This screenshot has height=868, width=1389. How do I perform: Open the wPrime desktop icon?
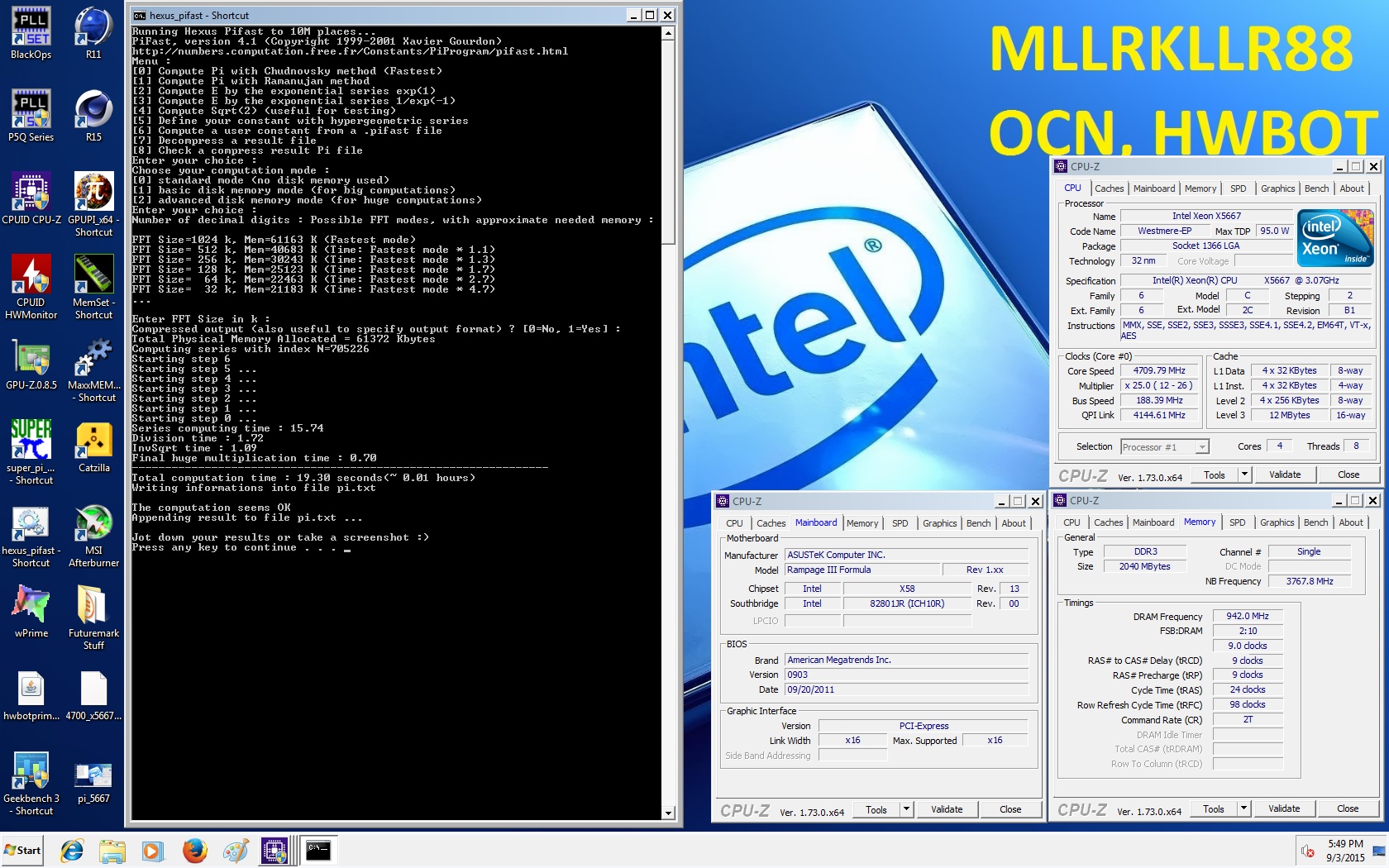click(31, 612)
